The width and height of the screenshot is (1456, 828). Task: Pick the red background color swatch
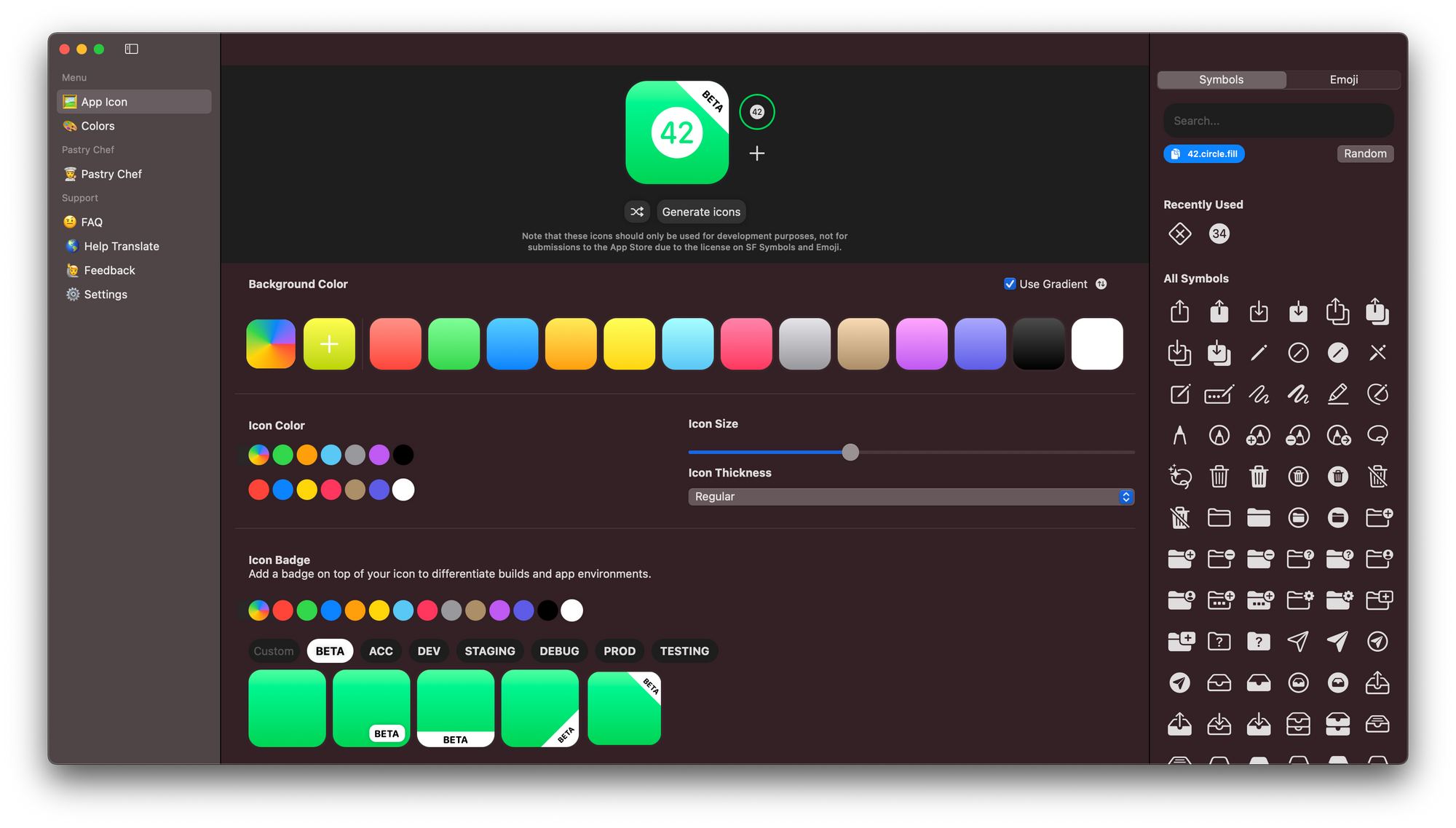point(395,343)
